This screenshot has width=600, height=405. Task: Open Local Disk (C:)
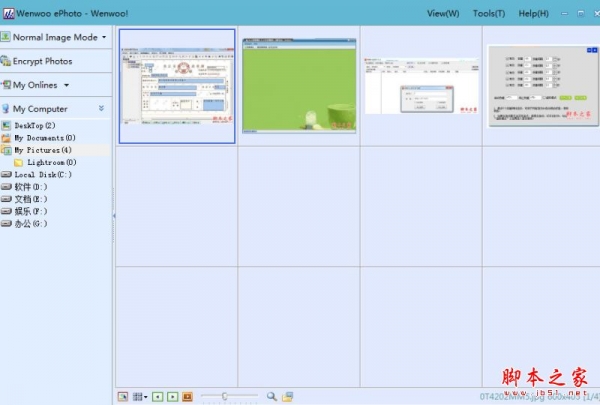[43, 175]
